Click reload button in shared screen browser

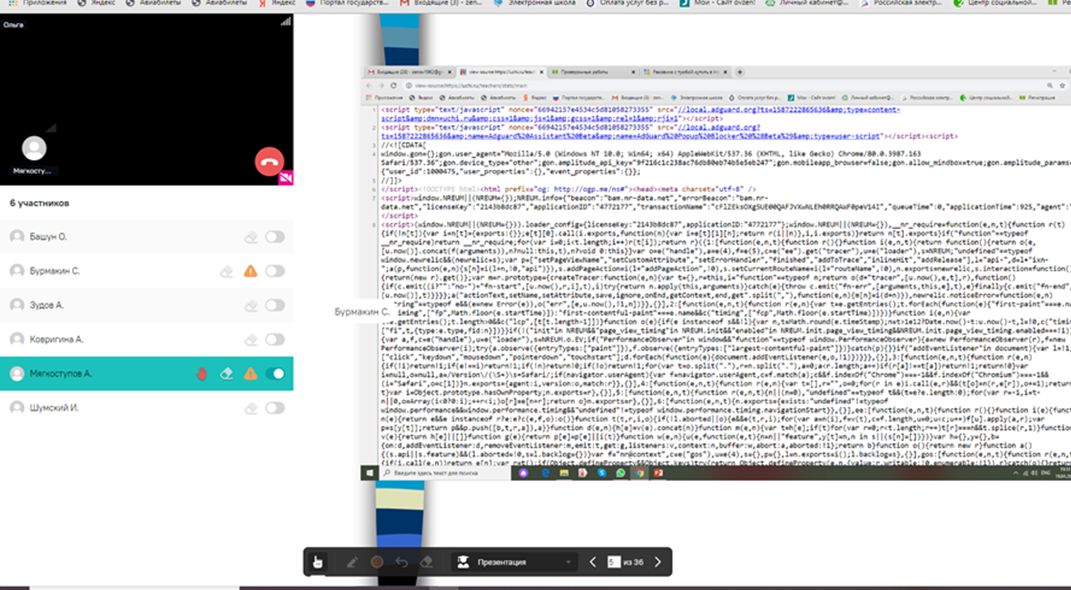click(x=393, y=86)
